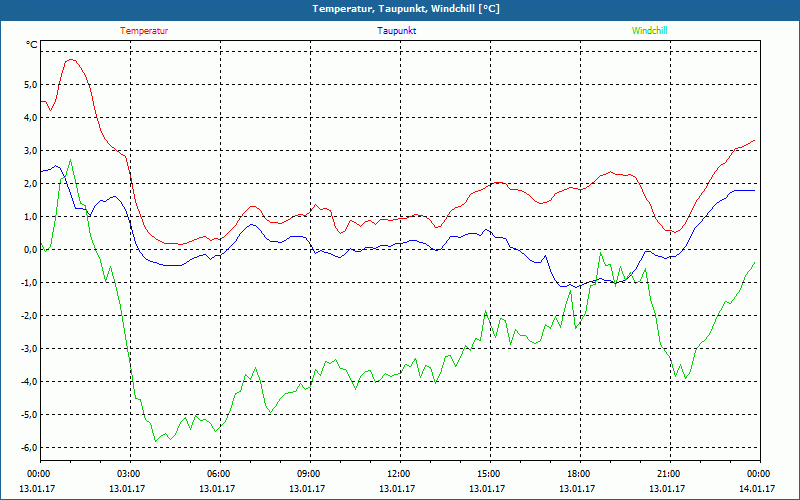Click the 5,0 y-axis value
The height and width of the screenshot is (500, 800).
tap(30, 85)
